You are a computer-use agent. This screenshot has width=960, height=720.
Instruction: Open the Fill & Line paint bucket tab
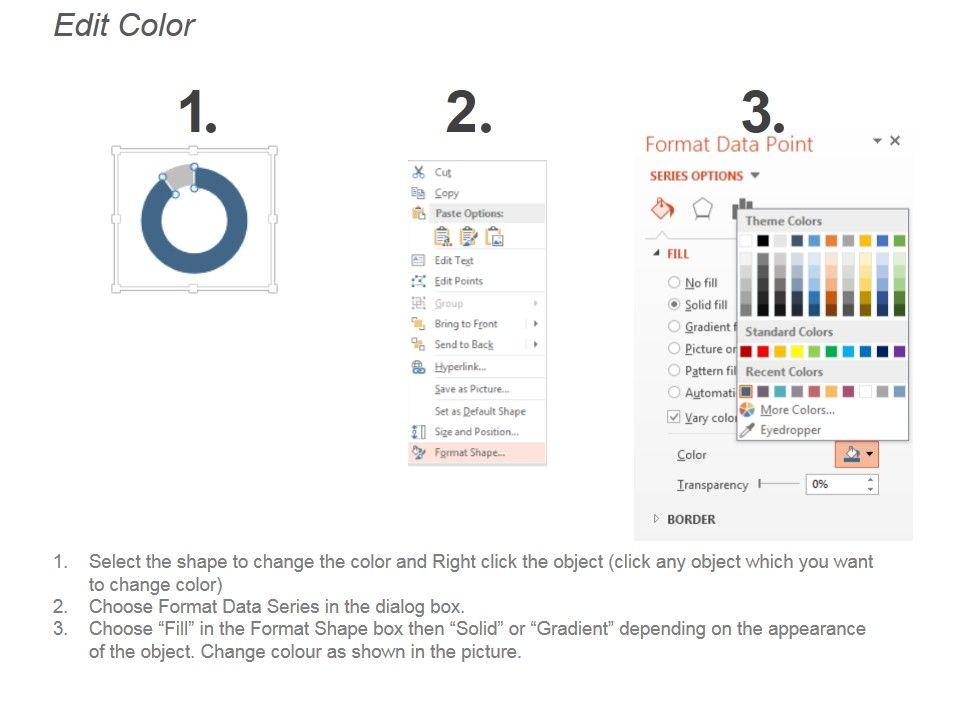tap(663, 209)
